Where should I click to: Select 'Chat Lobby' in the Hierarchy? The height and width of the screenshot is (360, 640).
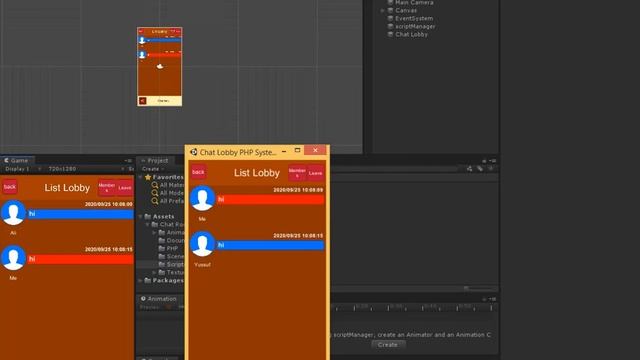[x=411, y=34]
